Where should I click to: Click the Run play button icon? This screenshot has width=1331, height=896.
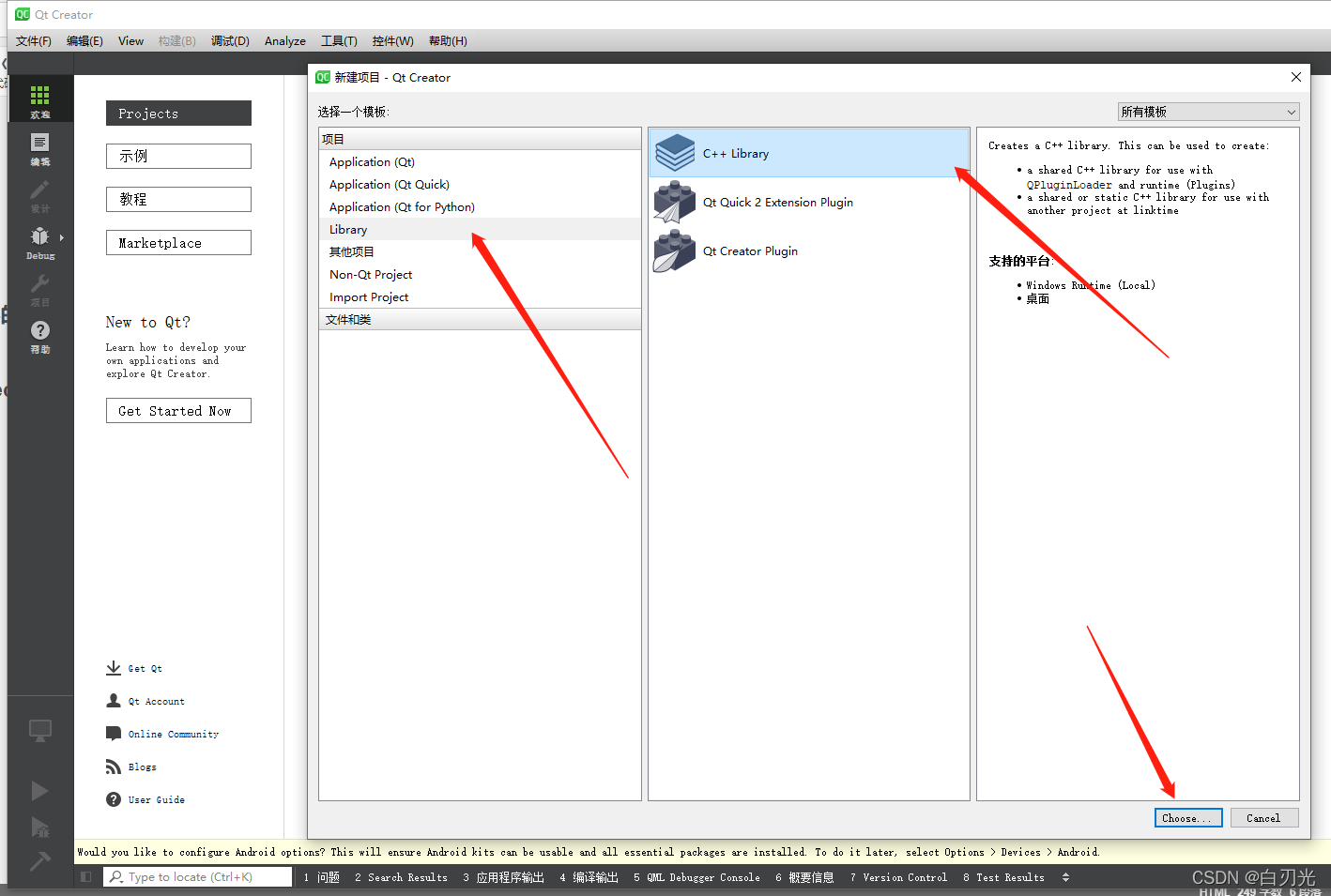point(39,791)
